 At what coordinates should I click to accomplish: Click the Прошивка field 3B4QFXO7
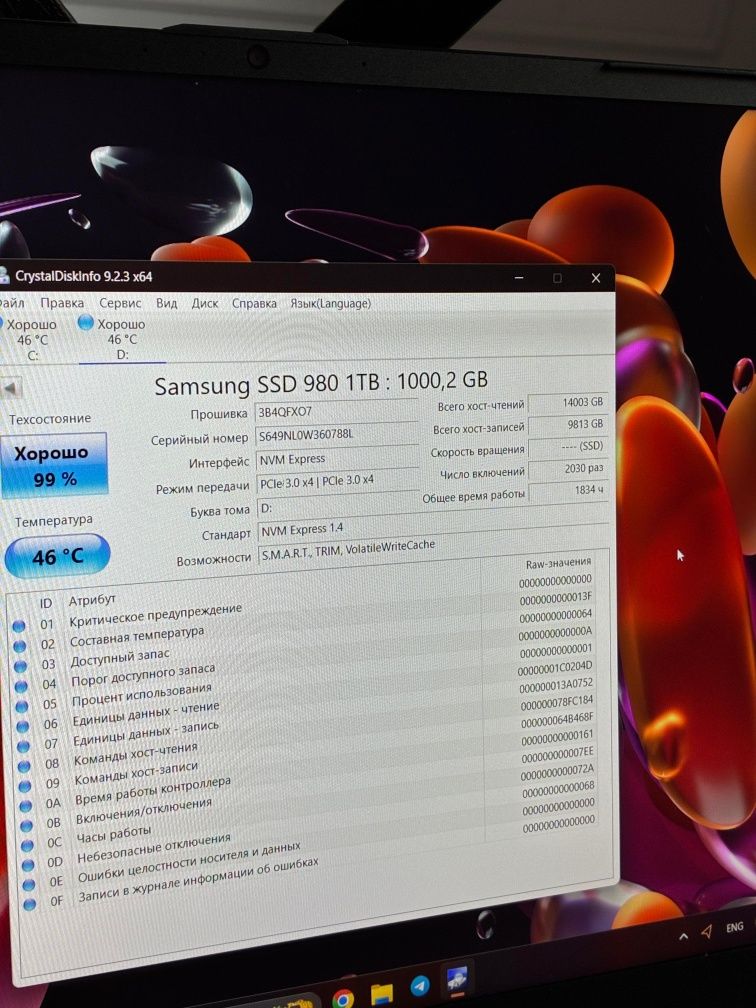click(337, 412)
